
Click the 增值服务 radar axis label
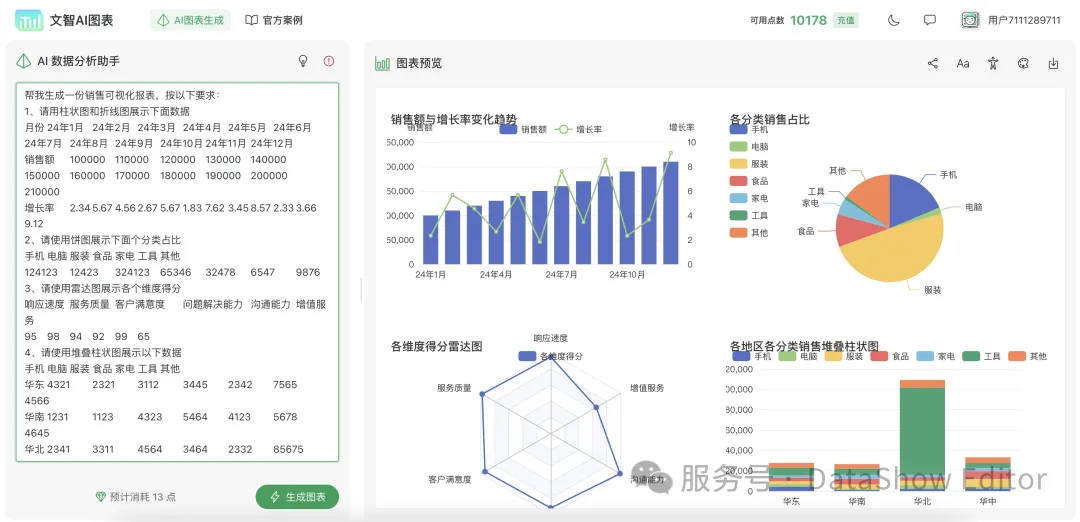647,388
